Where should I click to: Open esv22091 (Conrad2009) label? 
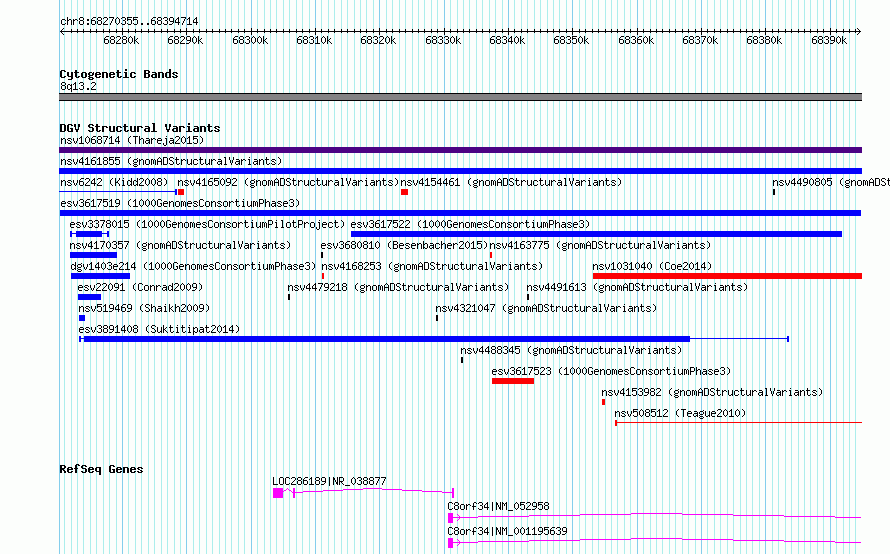[x=140, y=287]
